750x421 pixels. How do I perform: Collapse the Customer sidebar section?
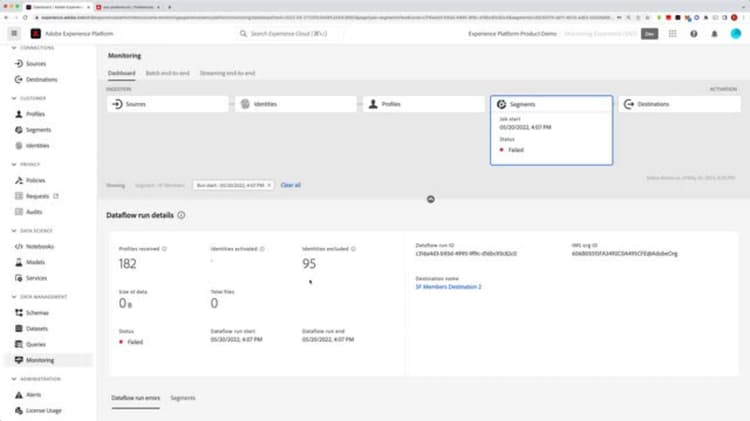pos(14,98)
